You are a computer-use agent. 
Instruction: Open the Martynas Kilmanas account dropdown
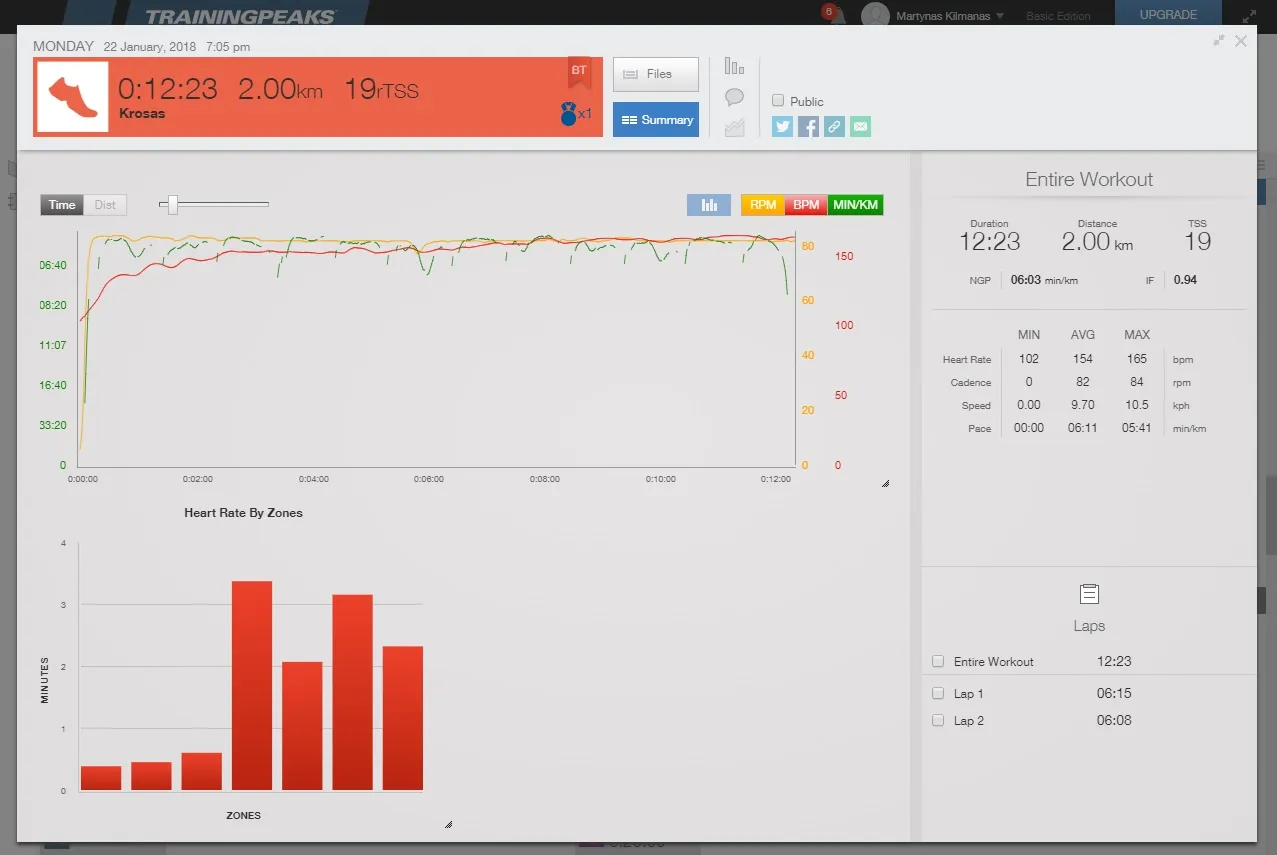coord(950,15)
